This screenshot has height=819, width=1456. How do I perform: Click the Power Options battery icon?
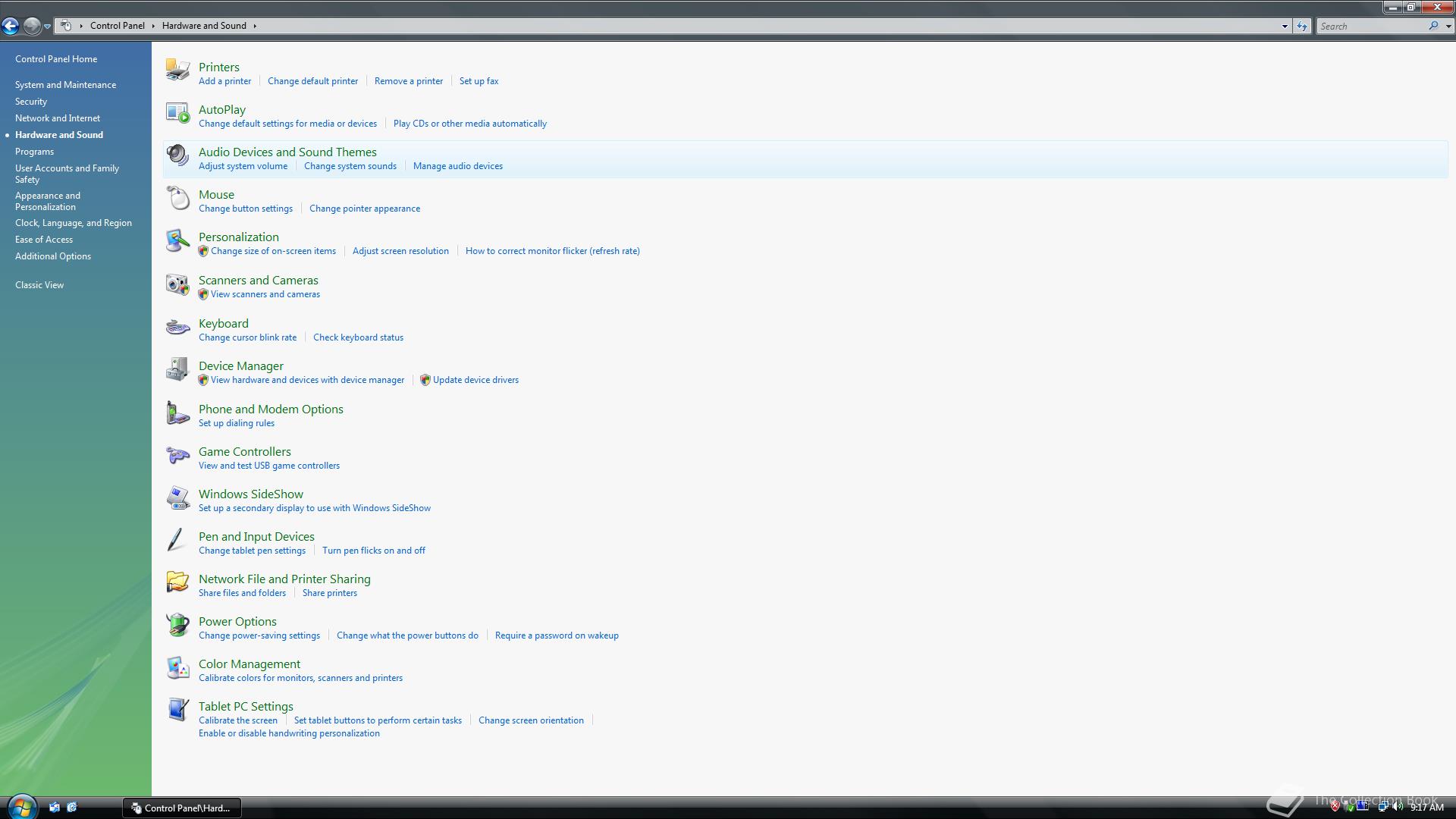(x=177, y=625)
